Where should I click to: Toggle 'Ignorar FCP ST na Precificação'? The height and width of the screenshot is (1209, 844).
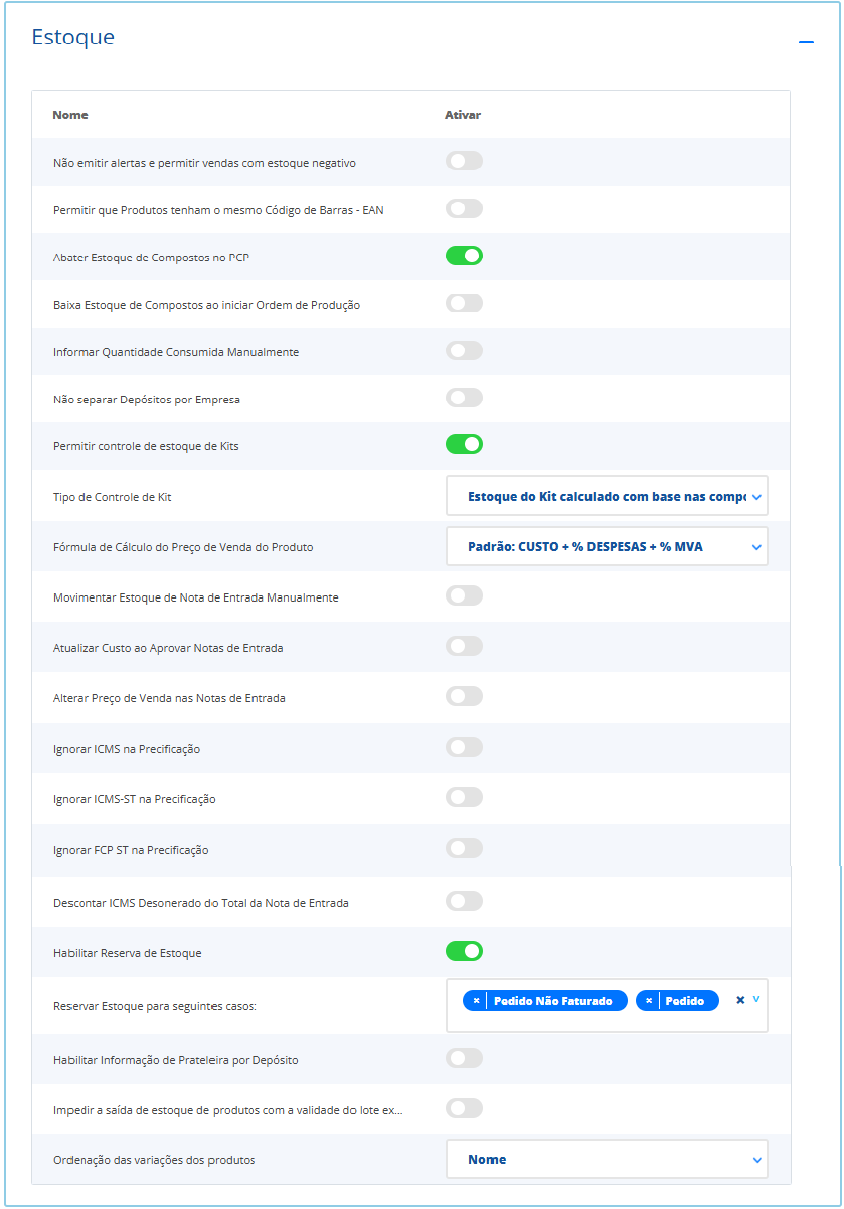click(464, 849)
